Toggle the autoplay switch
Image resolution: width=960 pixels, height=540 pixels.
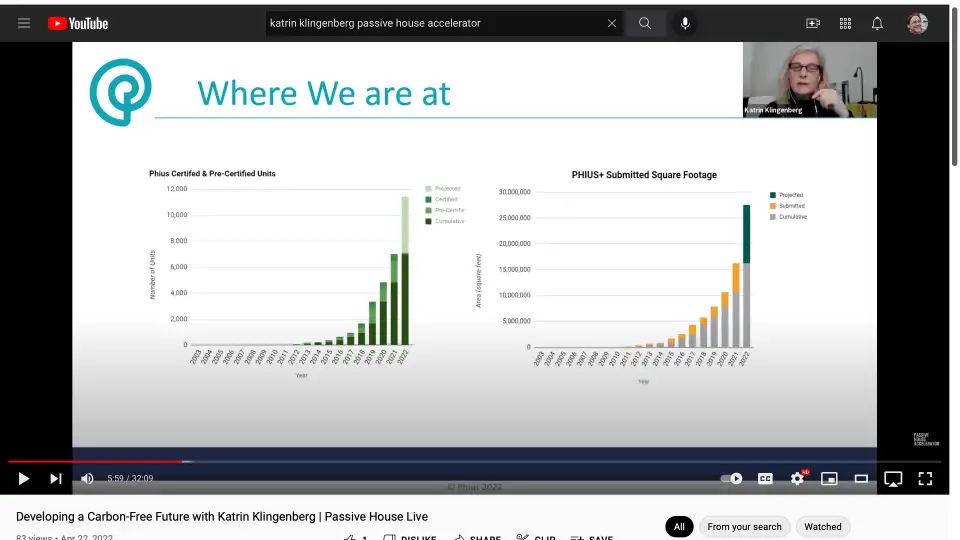[x=732, y=479]
